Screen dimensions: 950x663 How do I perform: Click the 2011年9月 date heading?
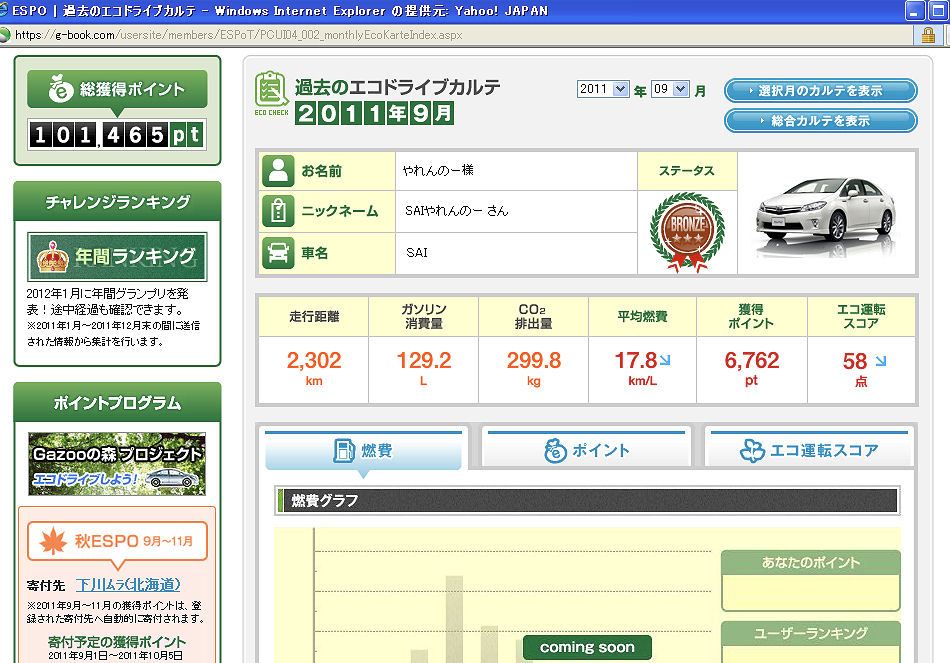pyautogui.click(x=374, y=113)
